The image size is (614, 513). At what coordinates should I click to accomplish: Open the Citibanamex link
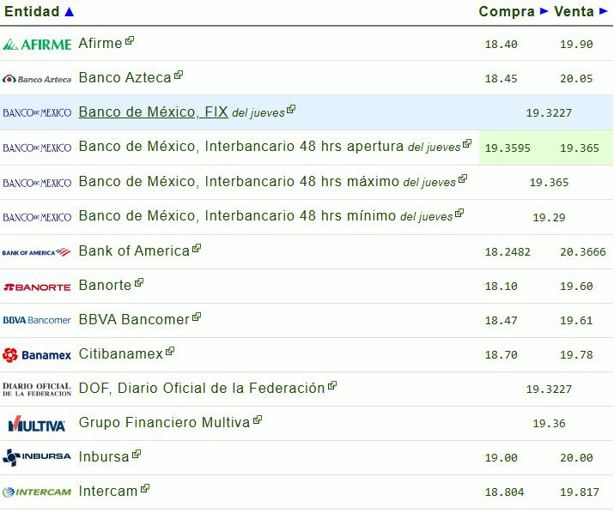[x=121, y=354]
